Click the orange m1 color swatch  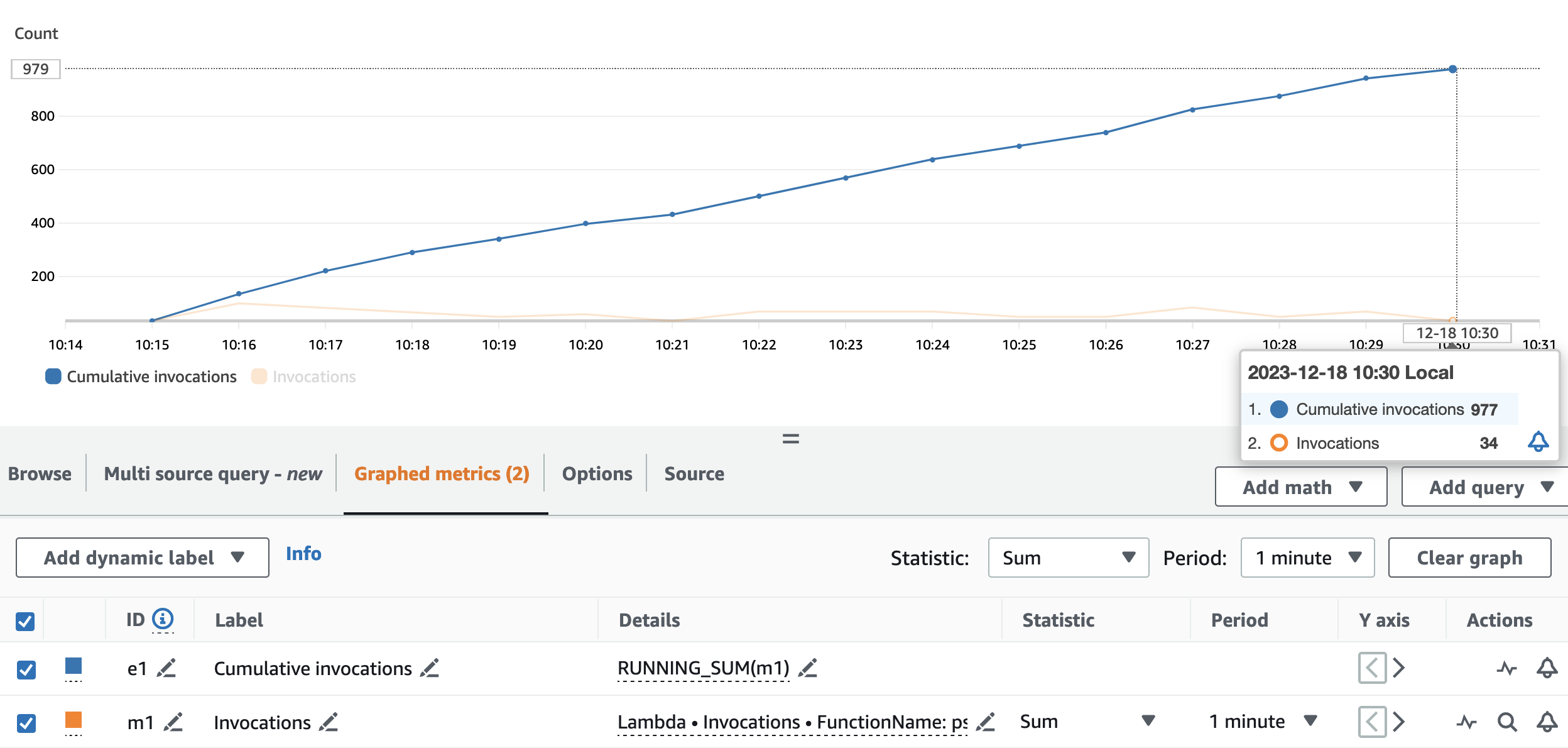pos(73,720)
